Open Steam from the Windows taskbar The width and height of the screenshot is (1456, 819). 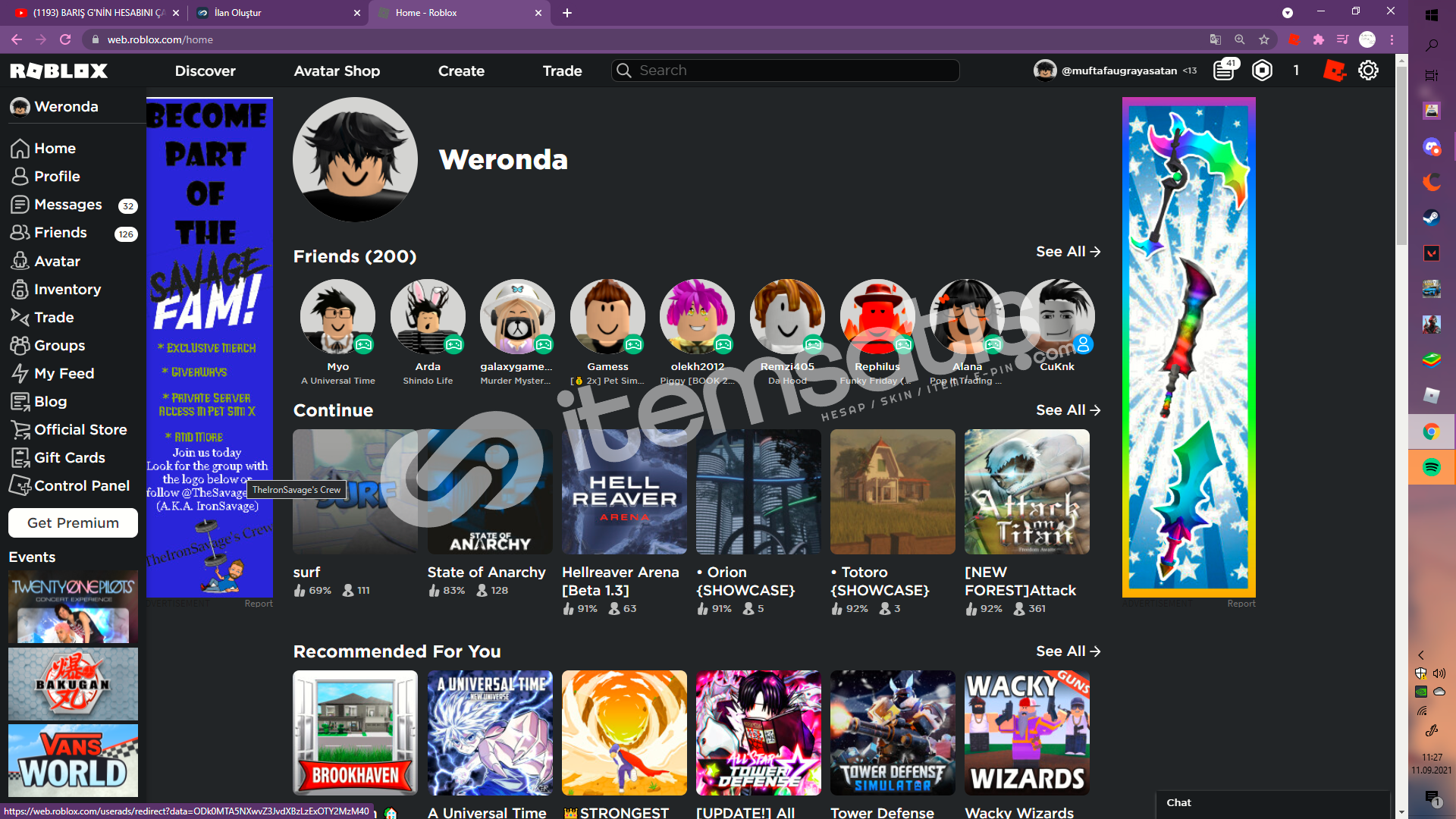[x=1432, y=218]
